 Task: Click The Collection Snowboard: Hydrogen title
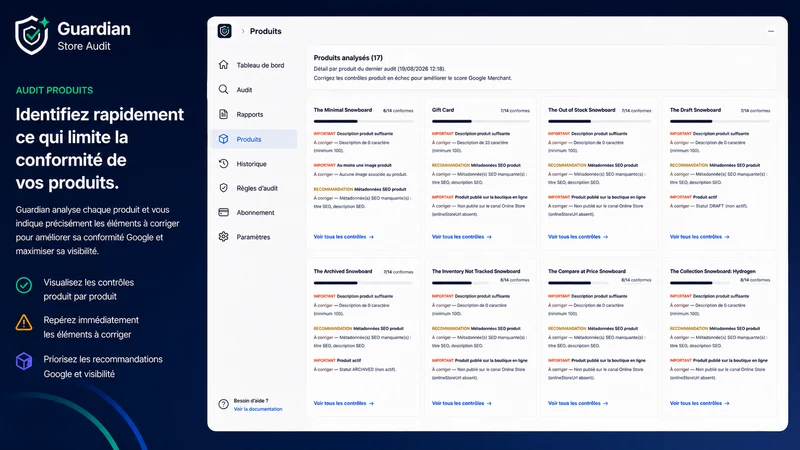tap(712, 271)
